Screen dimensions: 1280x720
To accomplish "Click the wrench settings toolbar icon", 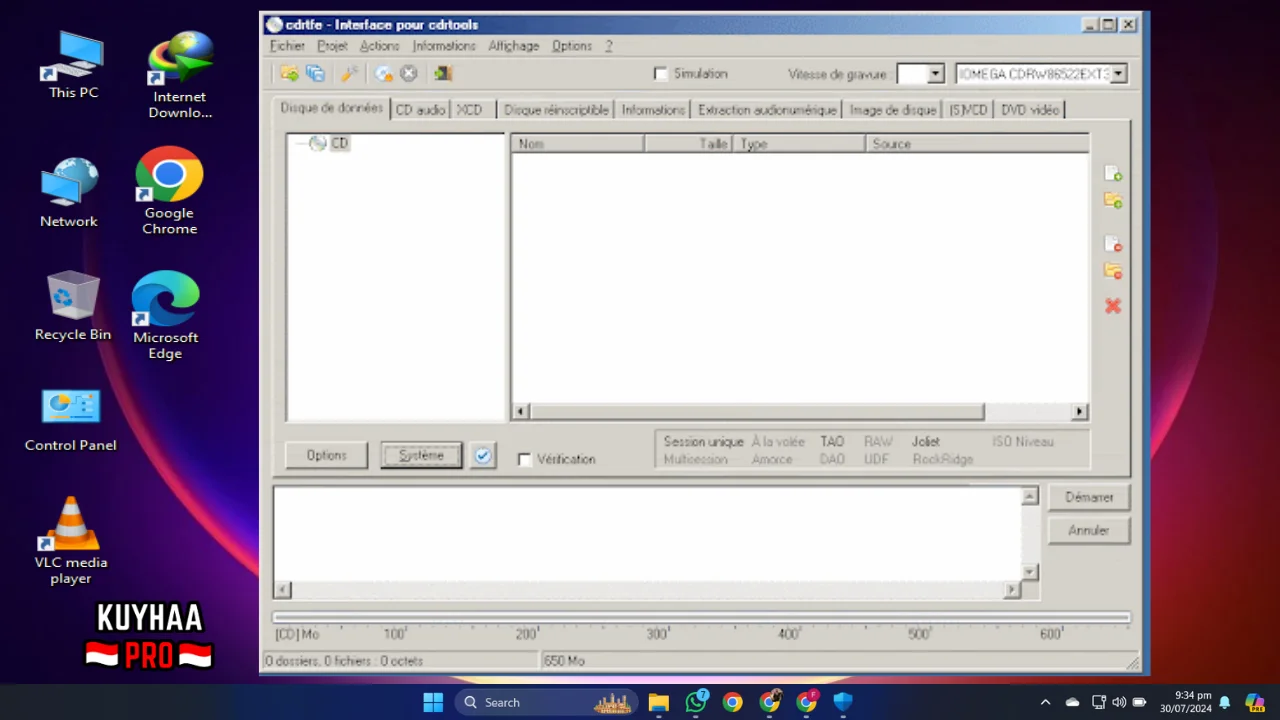I will (349, 73).
